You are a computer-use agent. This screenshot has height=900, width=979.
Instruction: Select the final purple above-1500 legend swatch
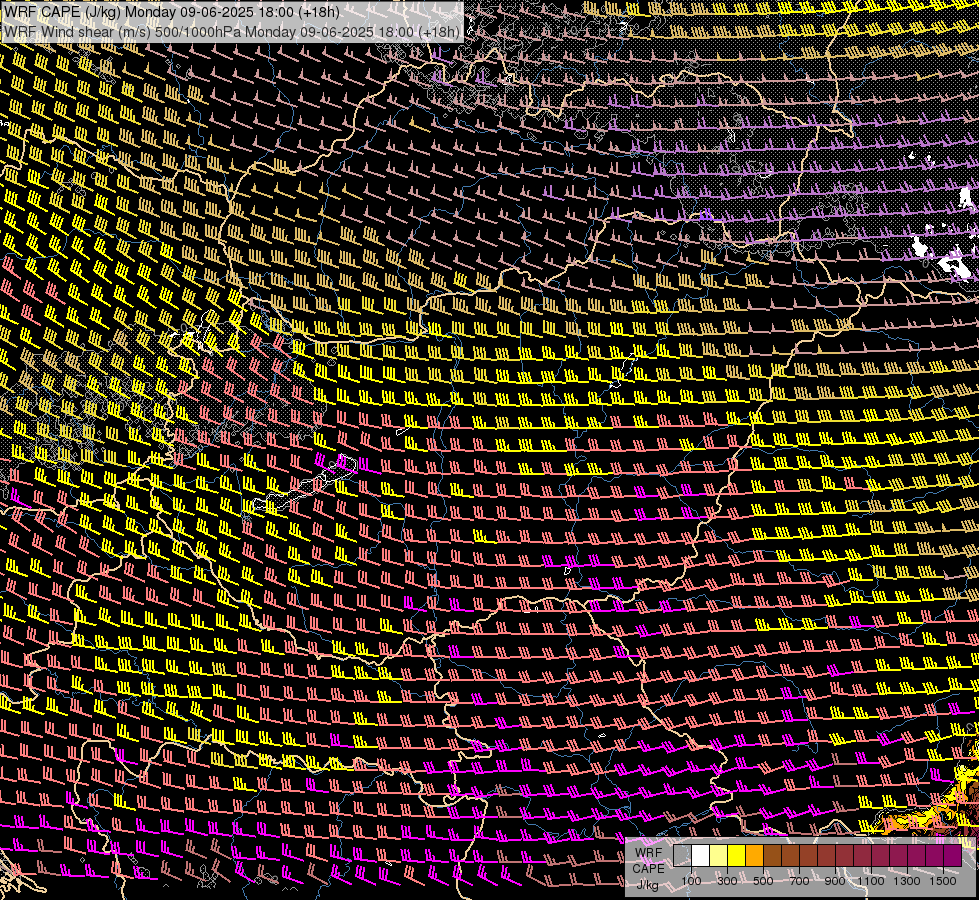(x=953, y=855)
